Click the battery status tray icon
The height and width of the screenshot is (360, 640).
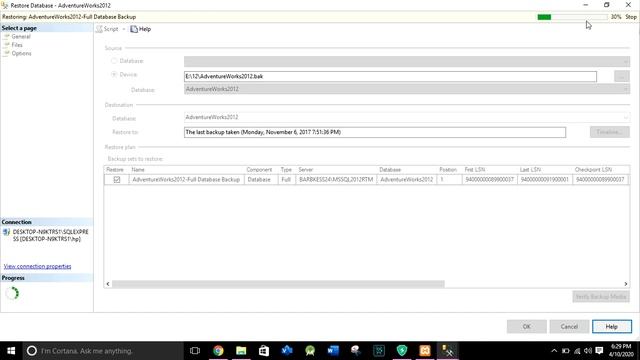pos(566,351)
